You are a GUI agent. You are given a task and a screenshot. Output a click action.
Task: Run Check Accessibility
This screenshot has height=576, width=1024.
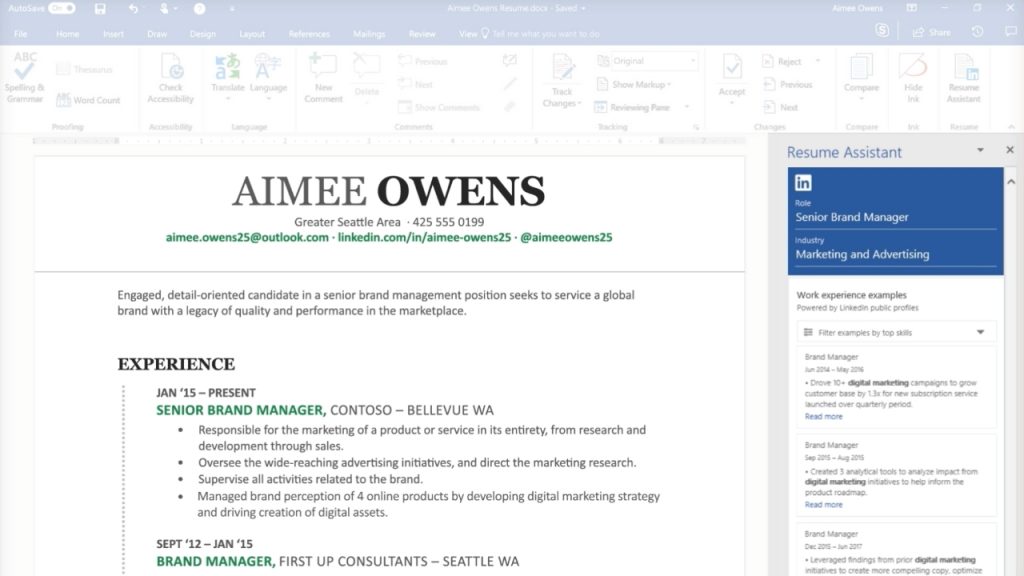point(170,79)
